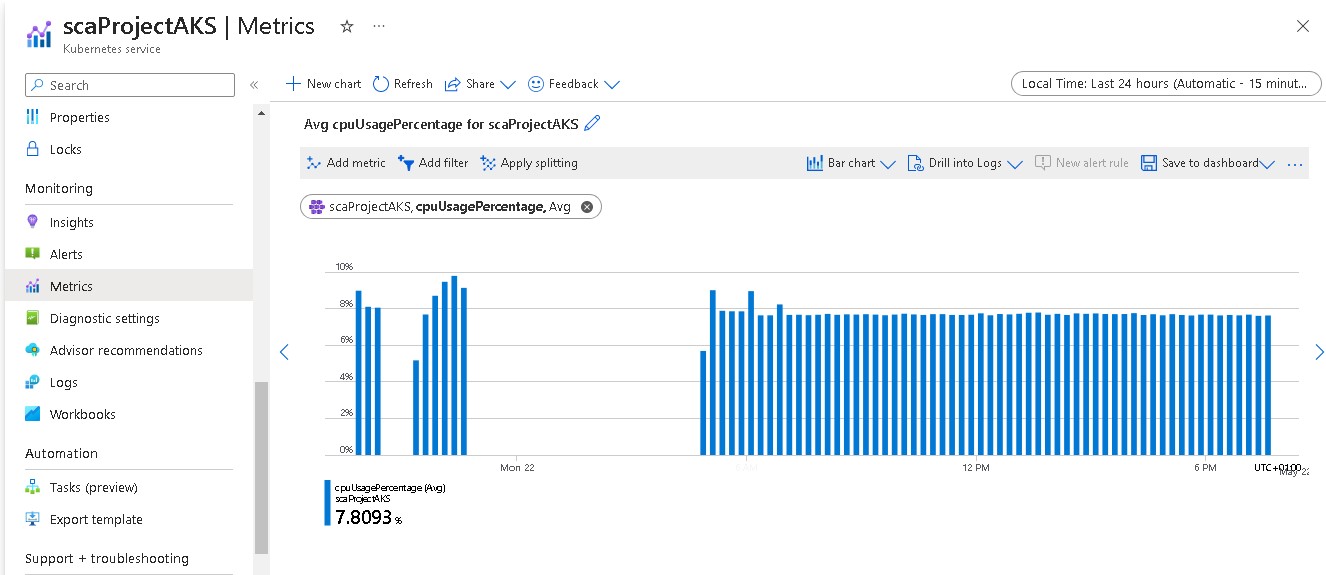Click the 7.8093 average value
The height and width of the screenshot is (575, 1326).
[362, 517]
